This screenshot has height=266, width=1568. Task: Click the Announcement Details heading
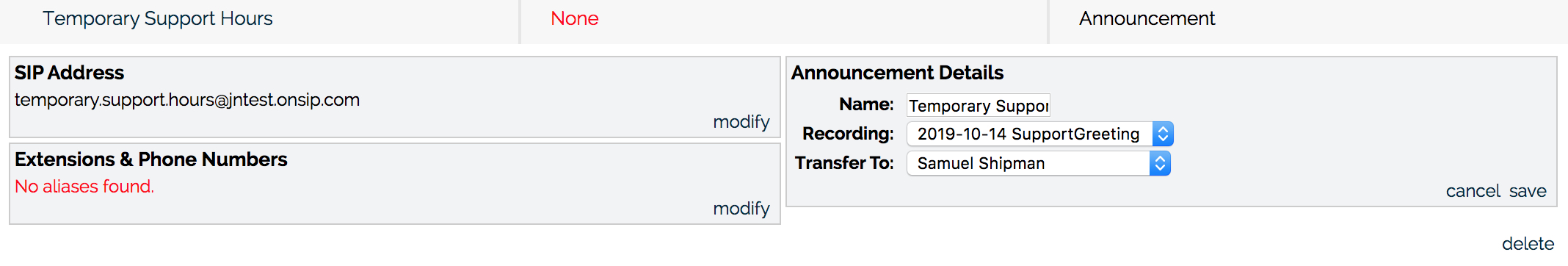897,73
